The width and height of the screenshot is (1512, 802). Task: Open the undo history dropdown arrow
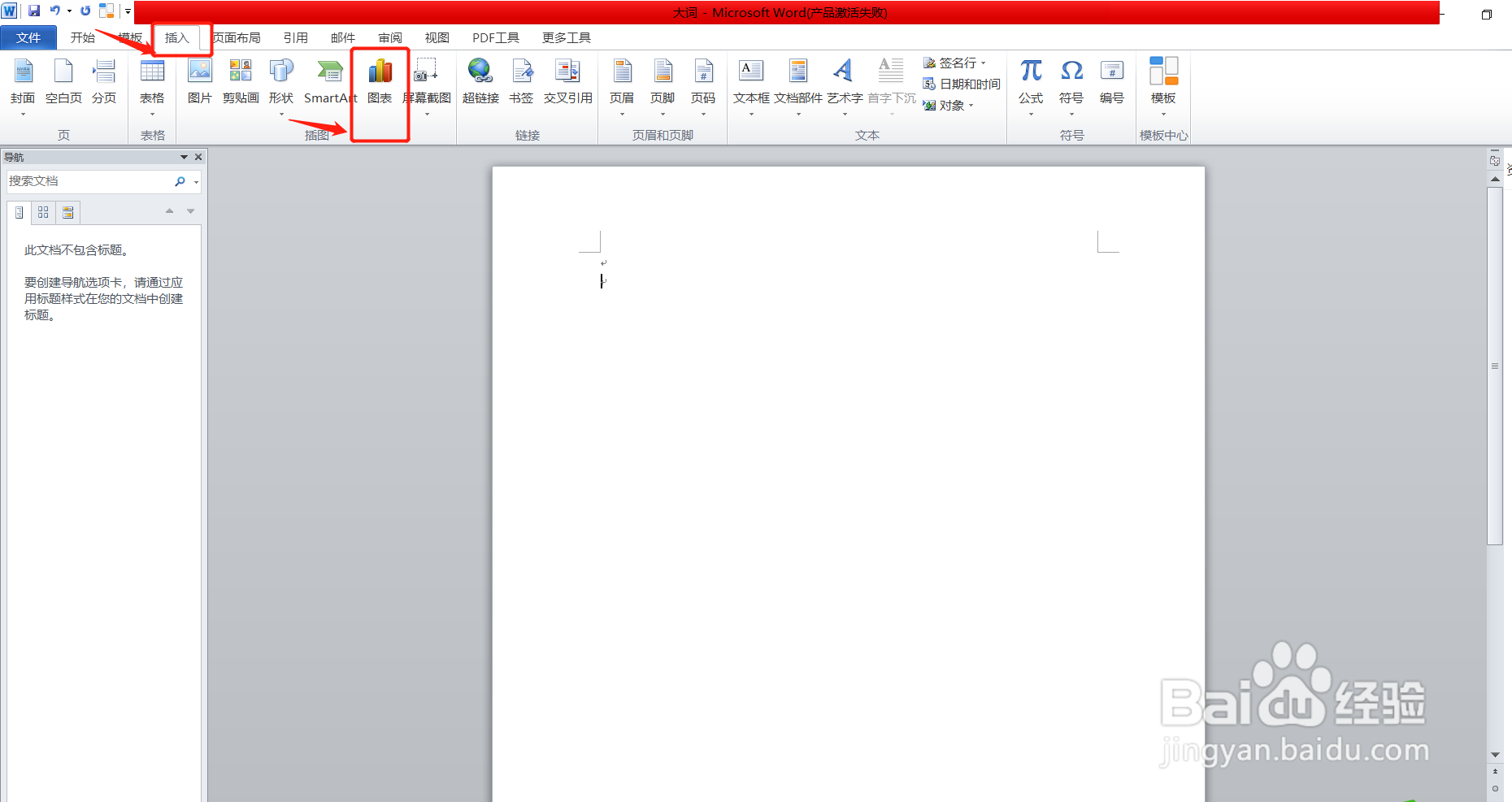pos(69,11)
